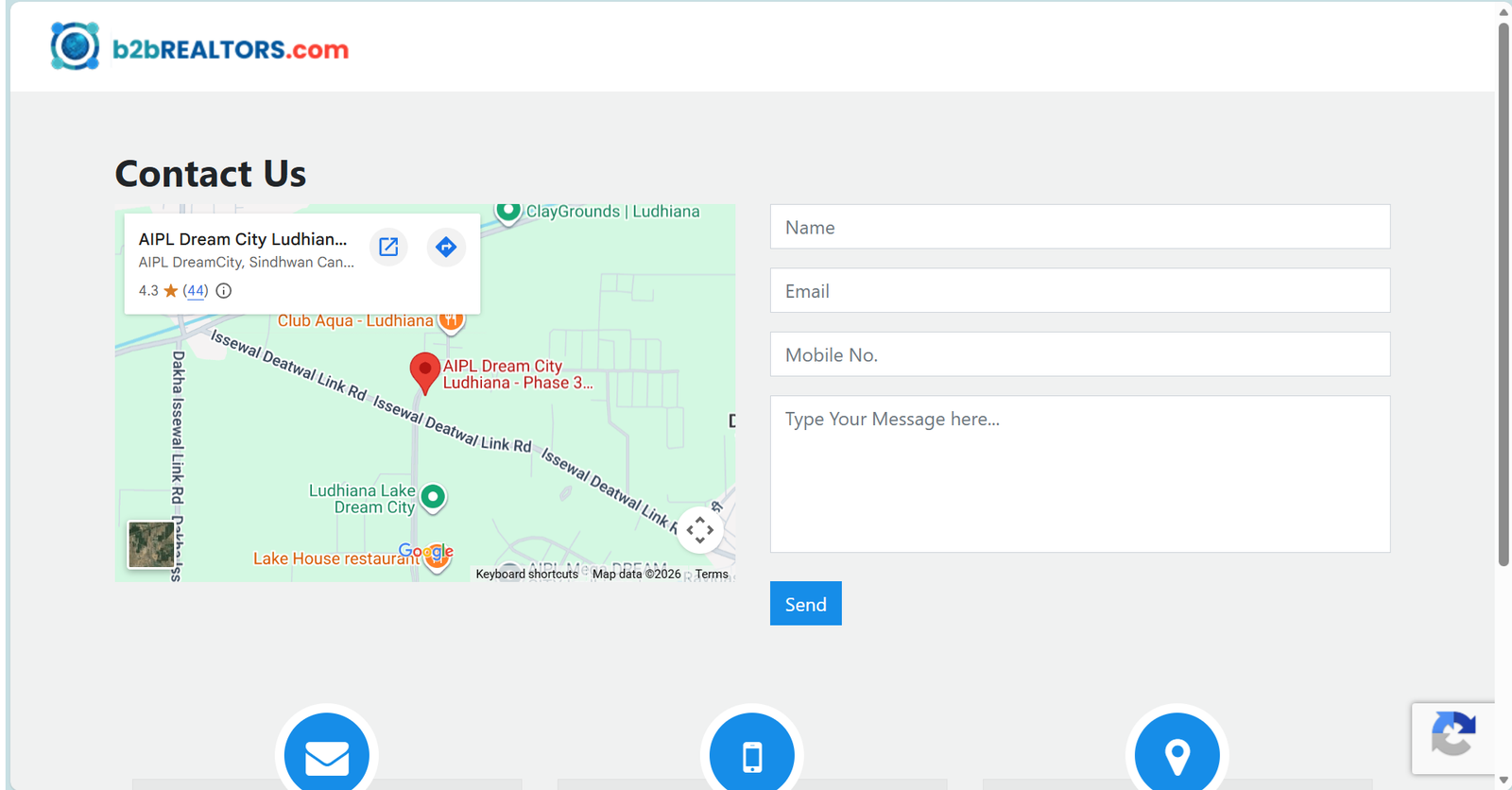Click the blue envelope email icon
This screenshot has height=790, width=1512.
pyautogui.click(x=327, y=755)
